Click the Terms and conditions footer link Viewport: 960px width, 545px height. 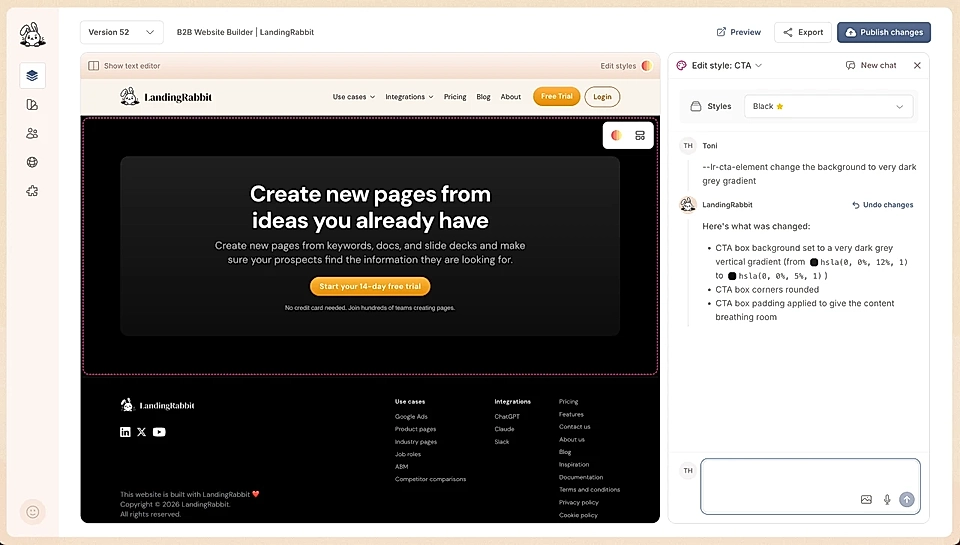tap(590, 489)
